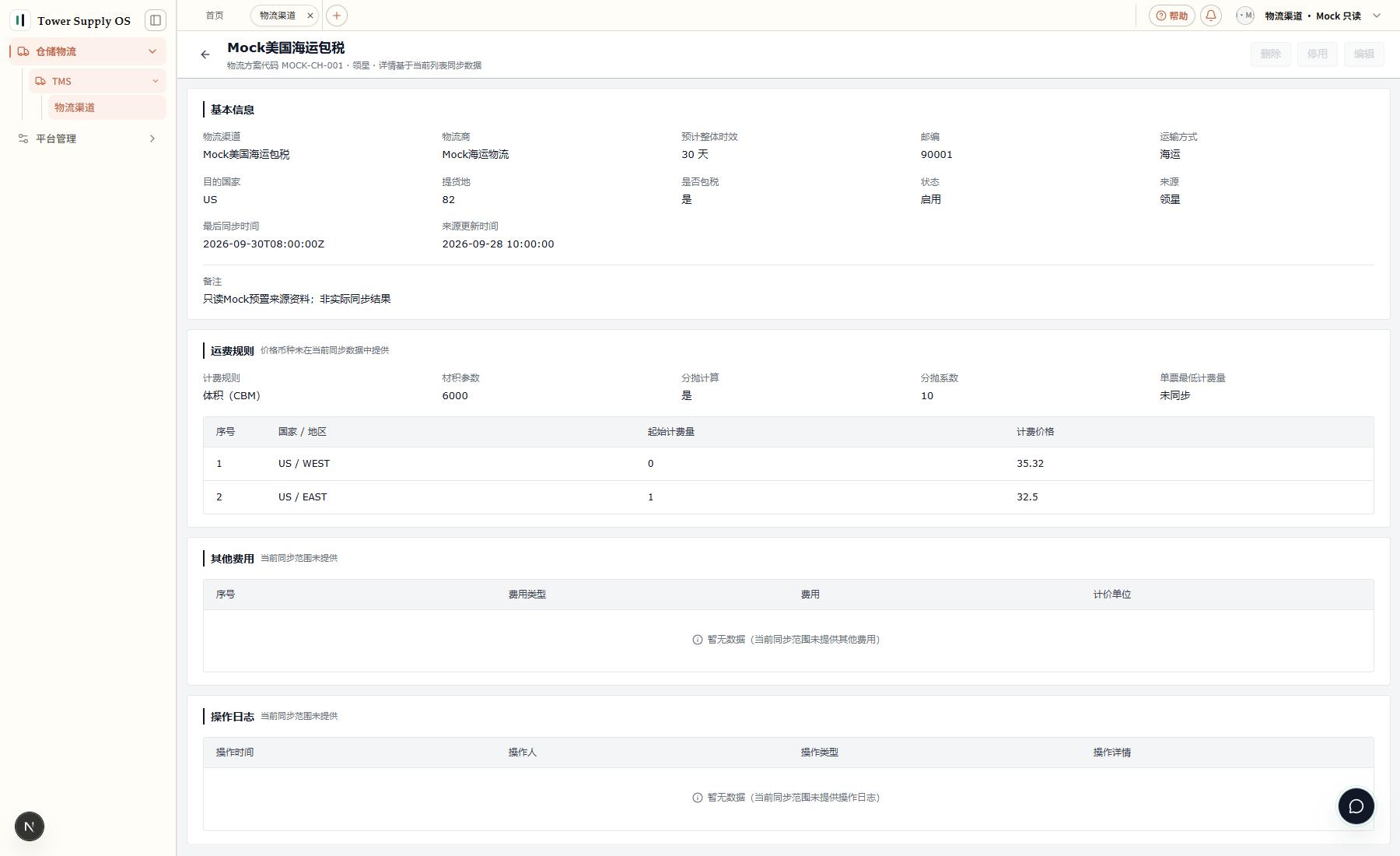Open 物流渠道 in the sidebar
The image size is (1400, 856).
107,107
